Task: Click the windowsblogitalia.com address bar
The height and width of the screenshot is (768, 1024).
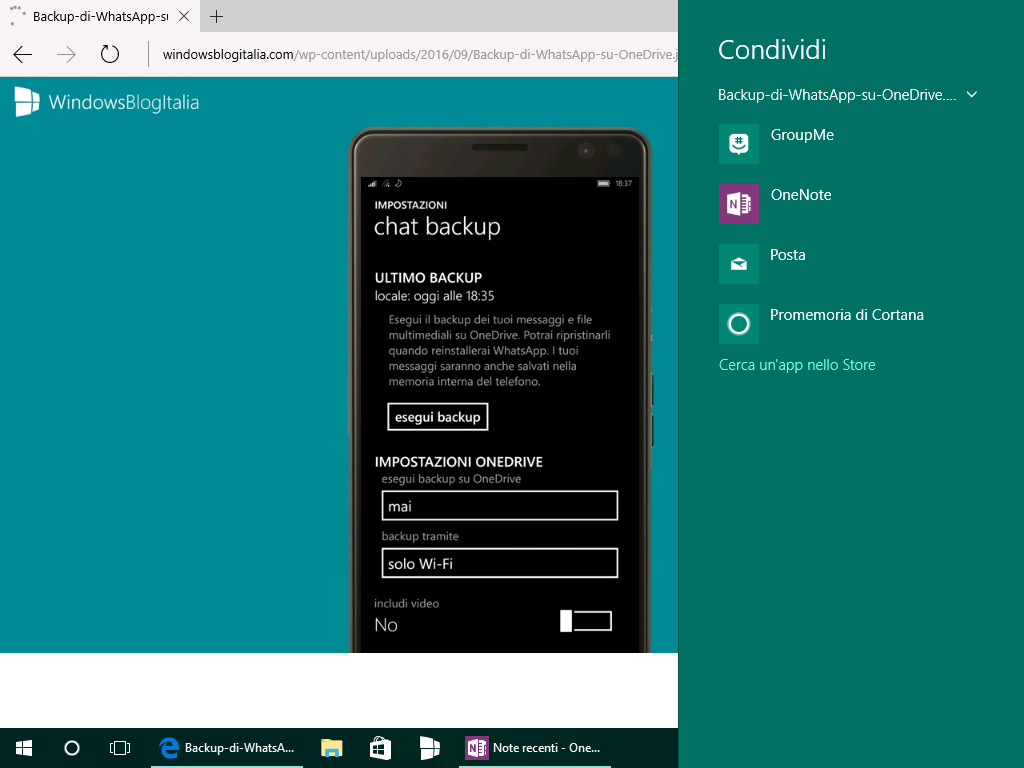Action: pyautogui.click(x=419, y=54)
